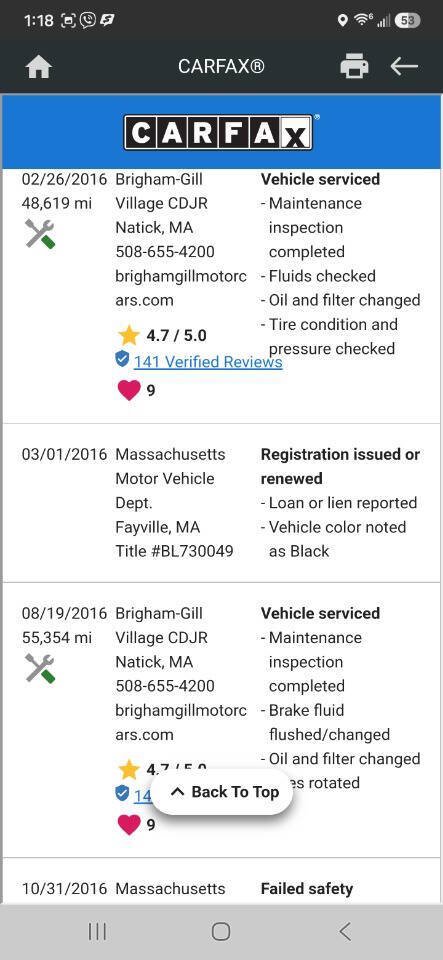
Task: Tap wrench service icon for 02/26/2016 entry
Action: [x=40, y=234]
